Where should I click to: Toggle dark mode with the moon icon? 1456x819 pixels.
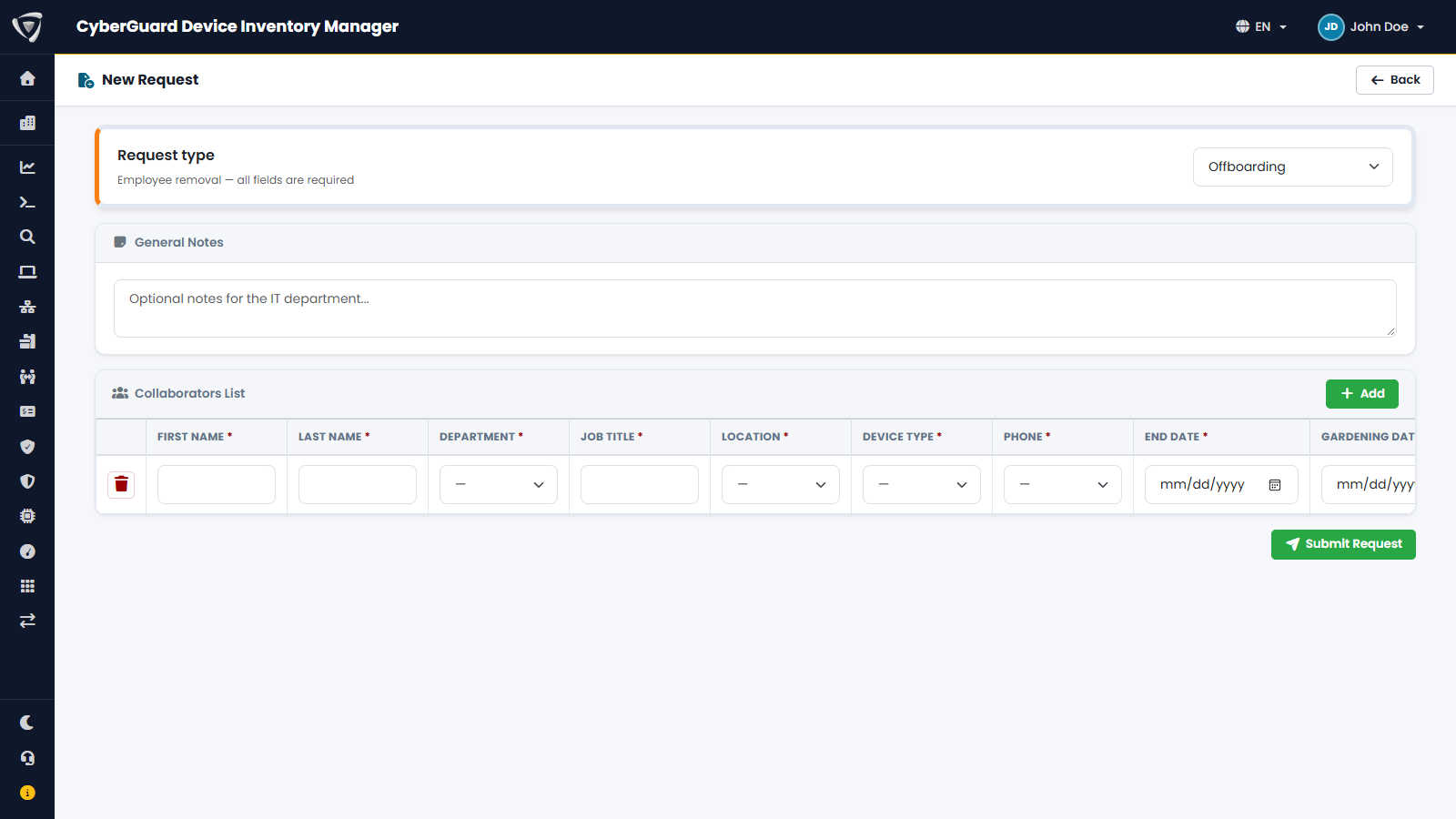[x=27, y=723]
